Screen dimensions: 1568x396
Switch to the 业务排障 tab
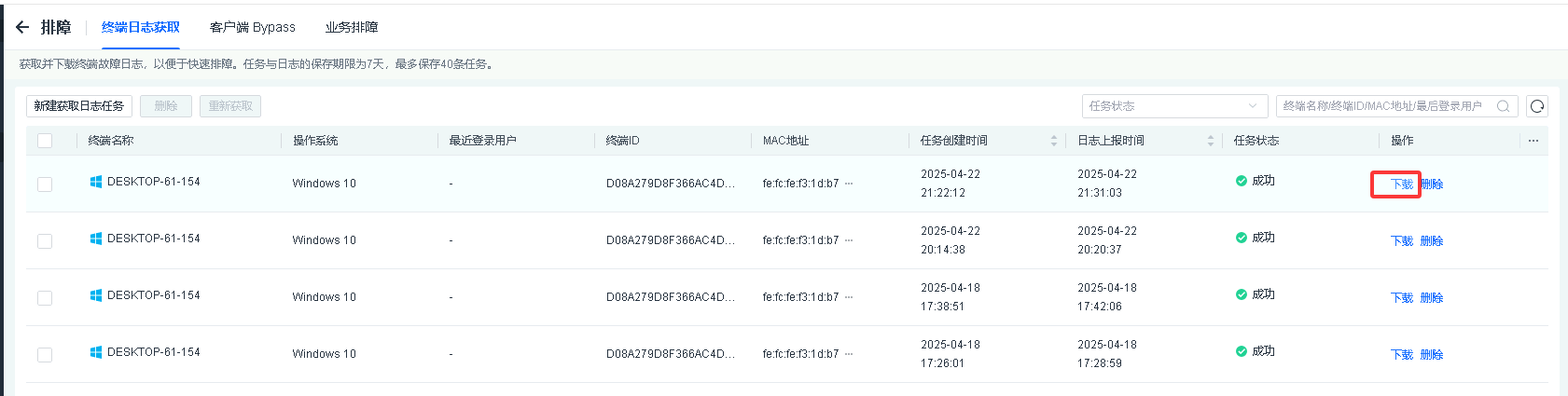(x=352, y=27)
